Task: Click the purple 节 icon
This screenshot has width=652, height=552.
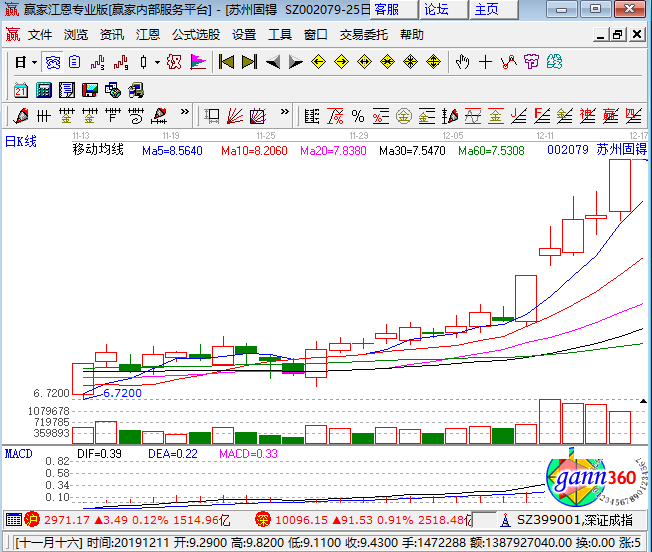Action: (x=531, y=62)
